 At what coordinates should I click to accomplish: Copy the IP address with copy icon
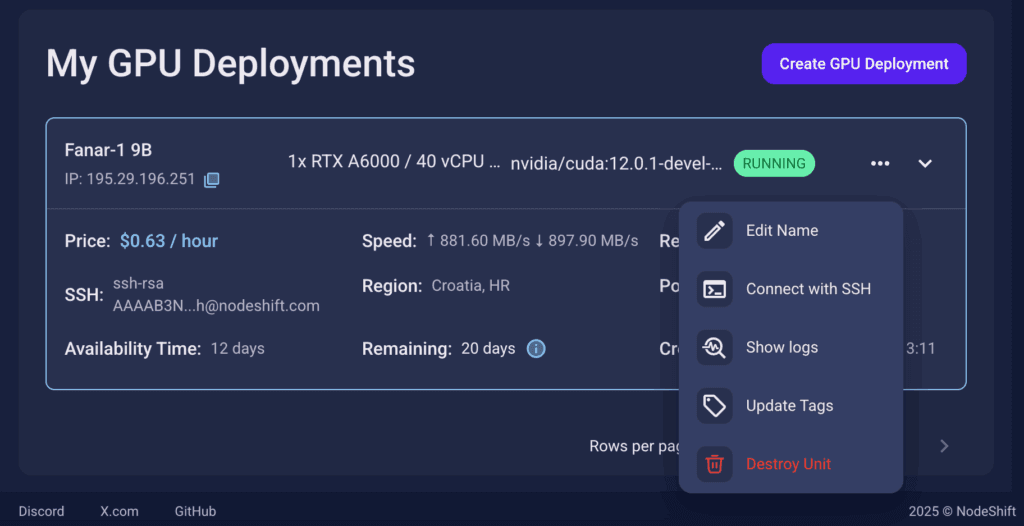point(212,180)
